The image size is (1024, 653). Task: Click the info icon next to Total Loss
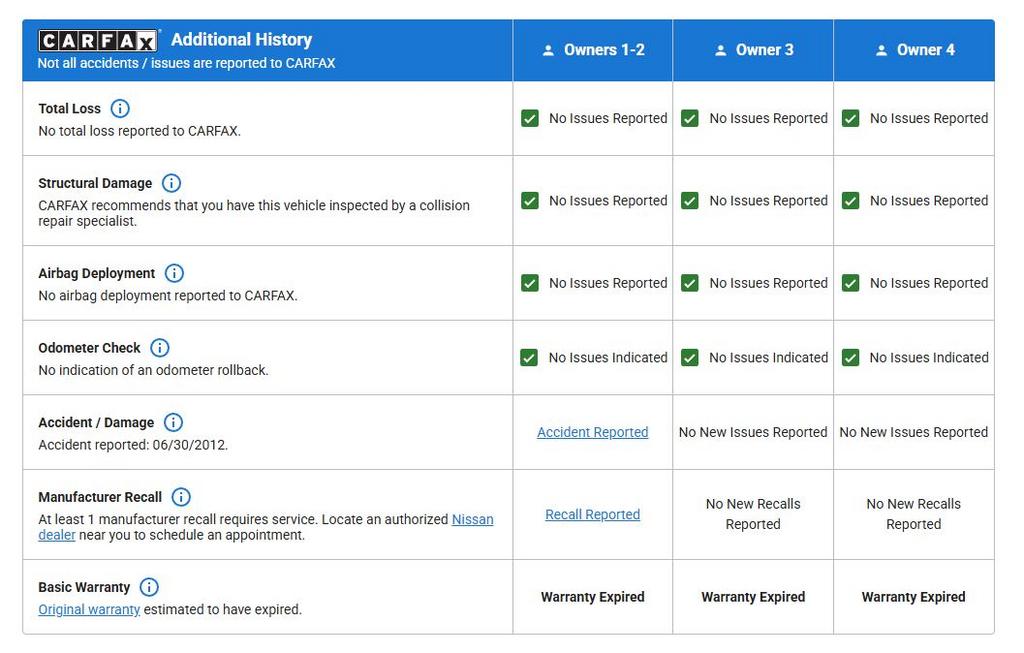pyautogui.click(x=120, y=108)
